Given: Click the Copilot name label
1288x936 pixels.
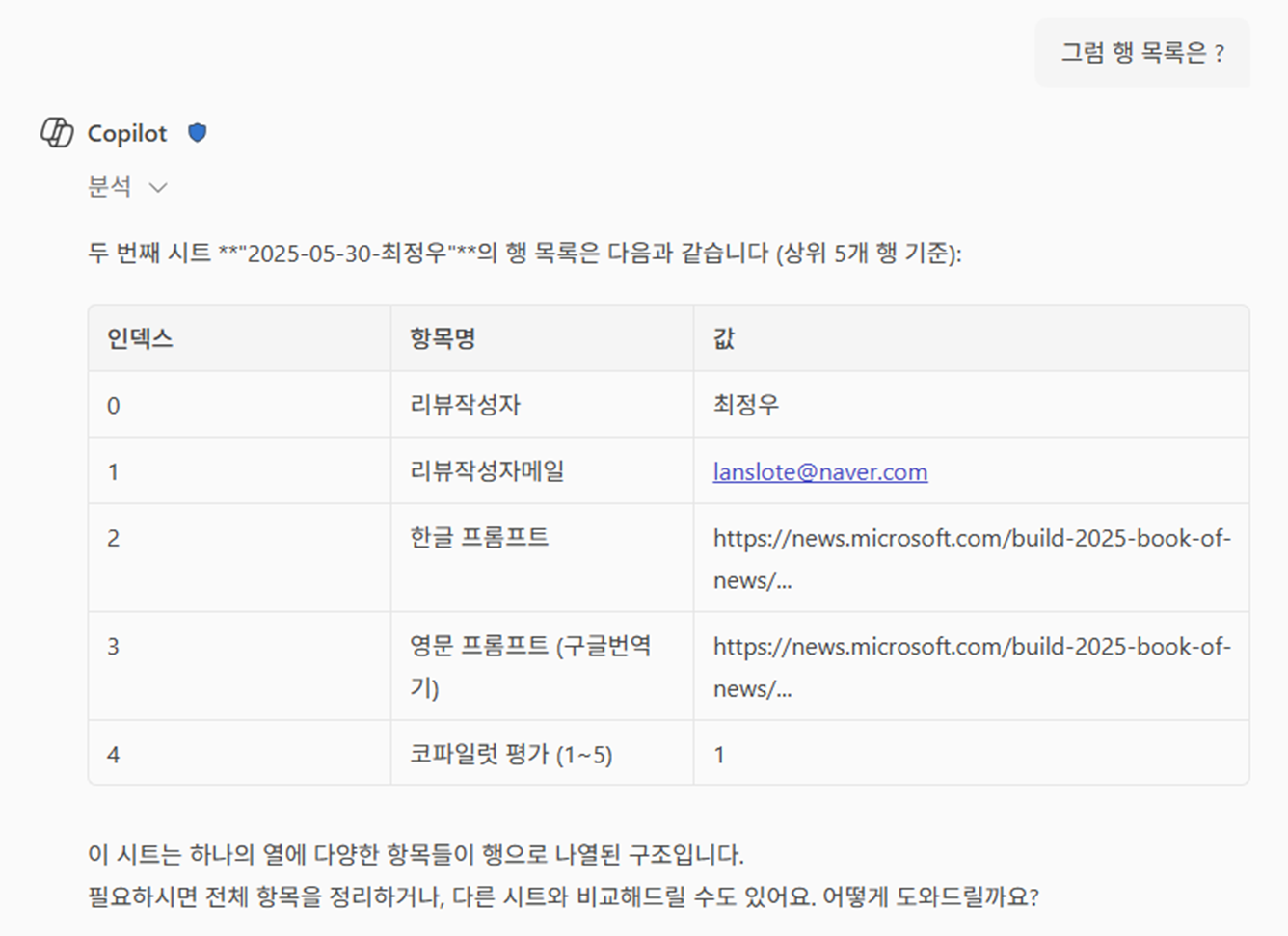Looking at the screenshot, I should click(127, 133).
